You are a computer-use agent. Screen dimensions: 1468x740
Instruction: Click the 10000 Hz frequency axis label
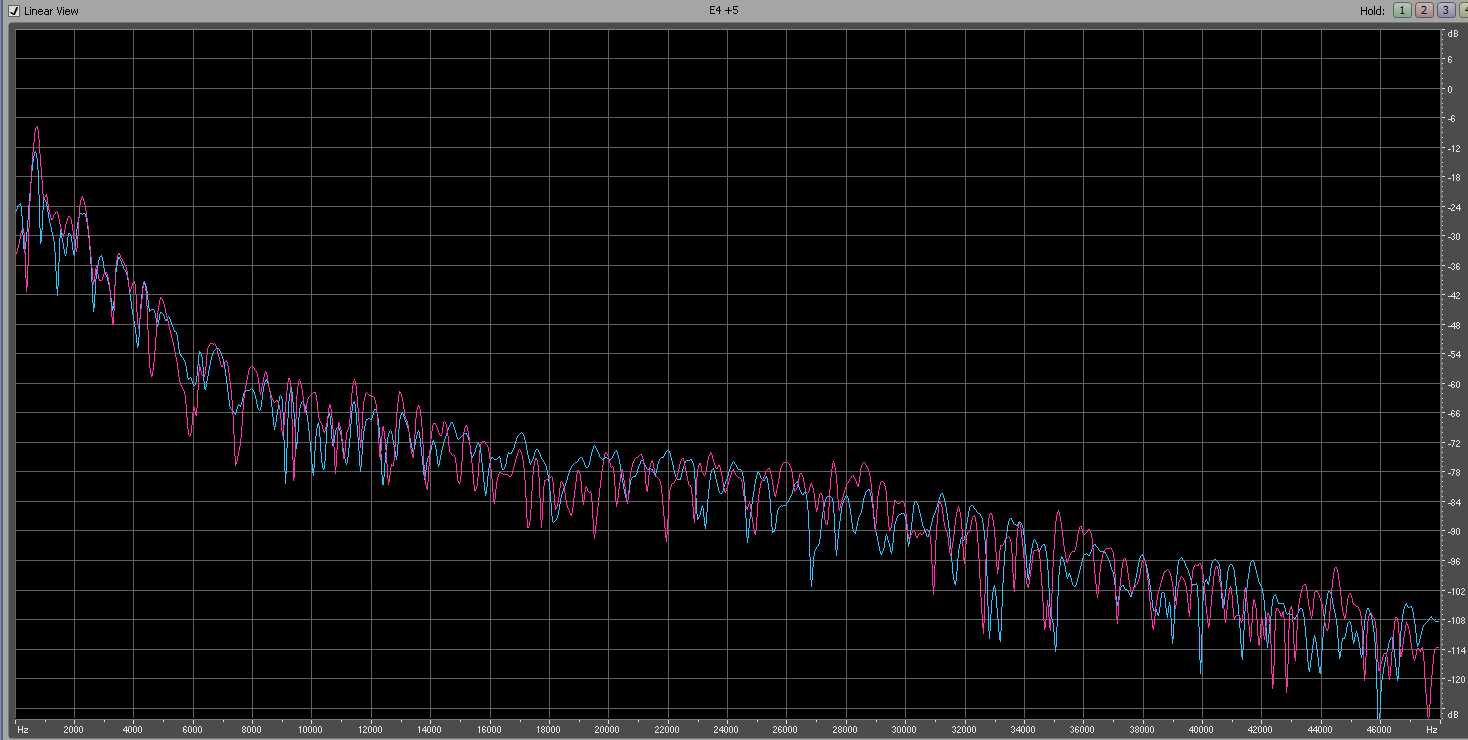click(x=310, y=730)
